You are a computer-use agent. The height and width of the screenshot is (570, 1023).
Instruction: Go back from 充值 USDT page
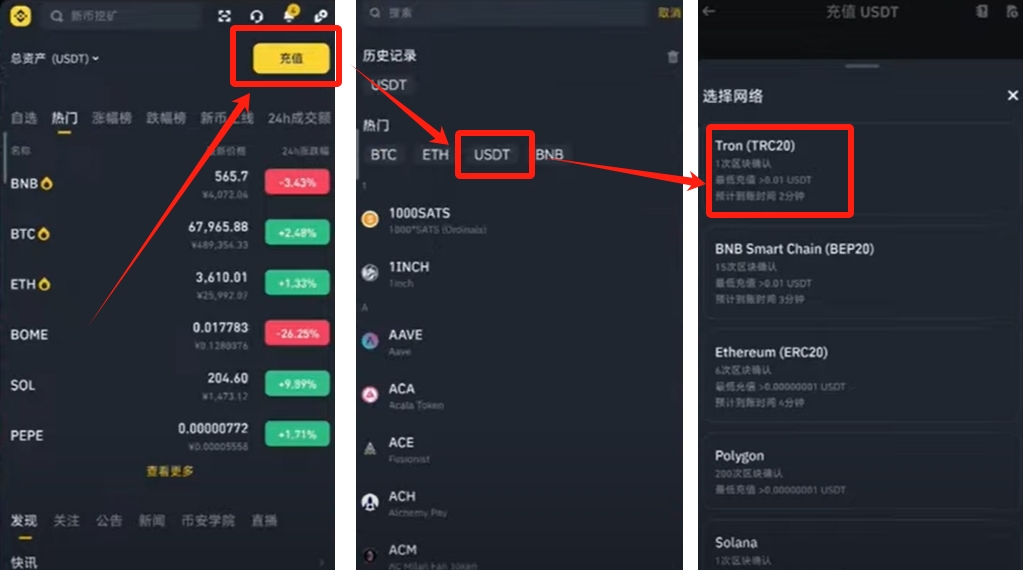point(709,11)
